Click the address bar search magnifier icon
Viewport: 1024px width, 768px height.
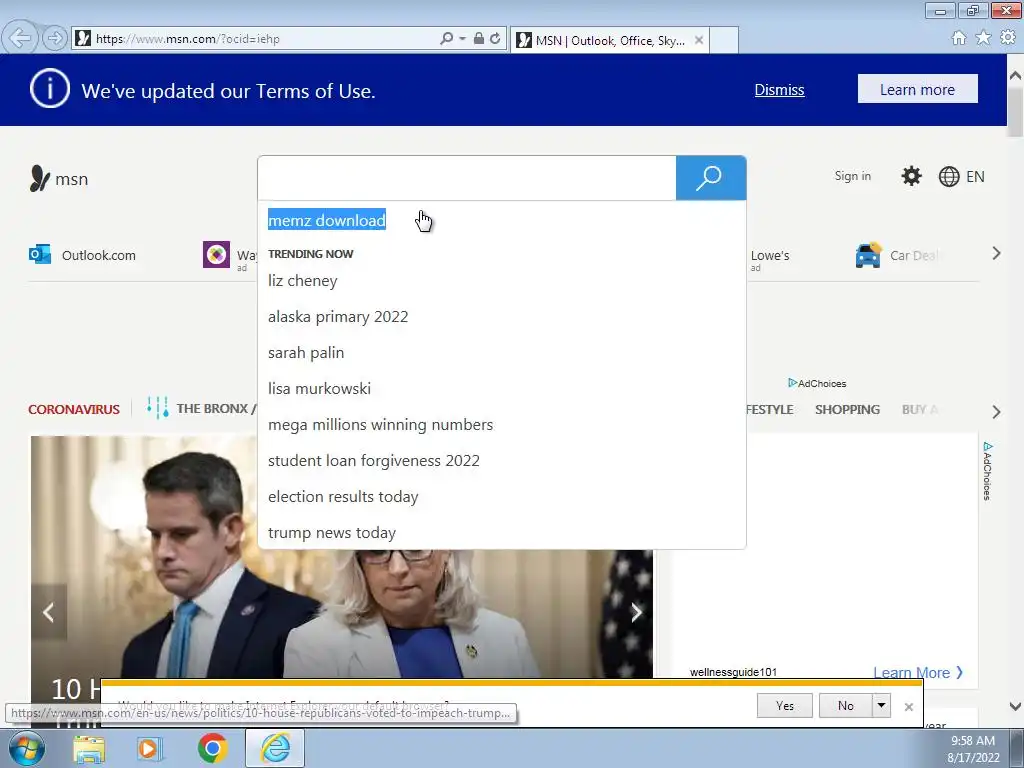coord(447,39)
